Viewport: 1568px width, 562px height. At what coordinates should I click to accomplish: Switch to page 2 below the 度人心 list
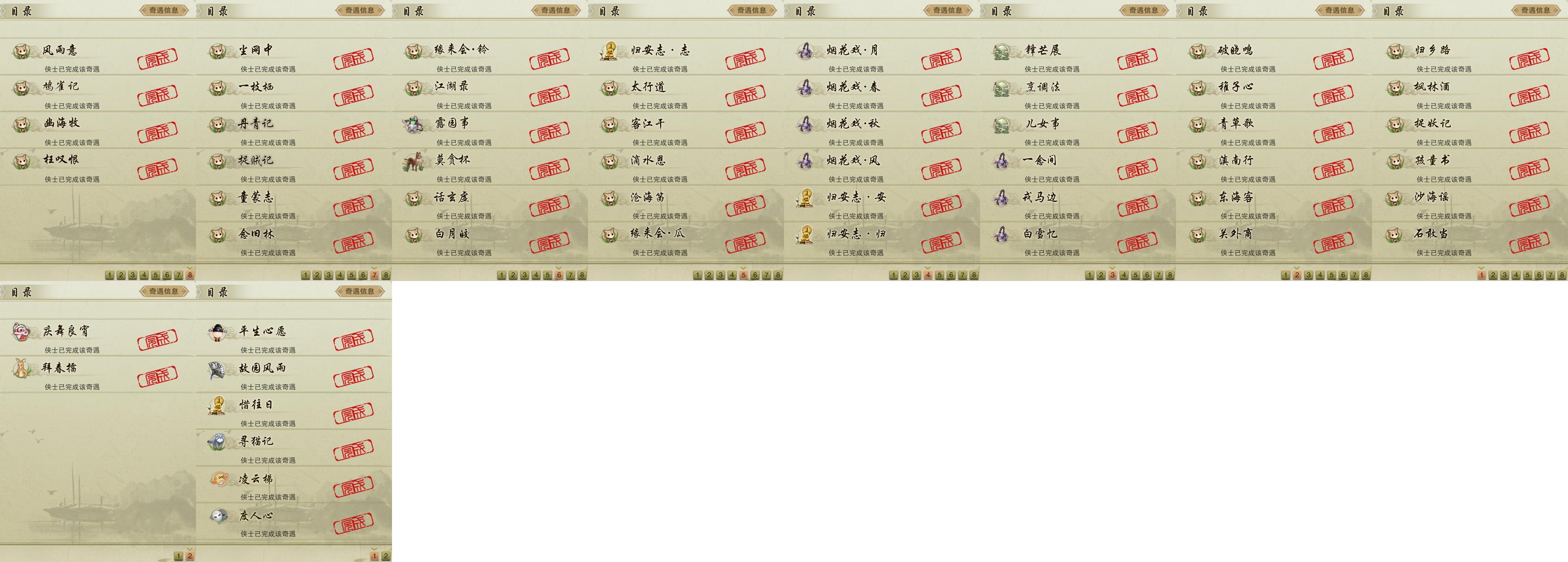[x=386, y=556]
